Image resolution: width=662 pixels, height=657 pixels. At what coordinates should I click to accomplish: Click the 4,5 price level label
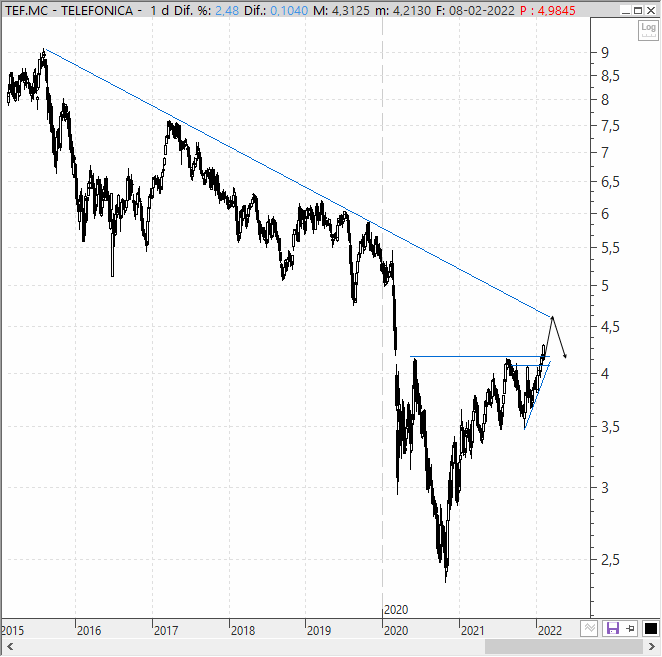[x=610, y=326]
